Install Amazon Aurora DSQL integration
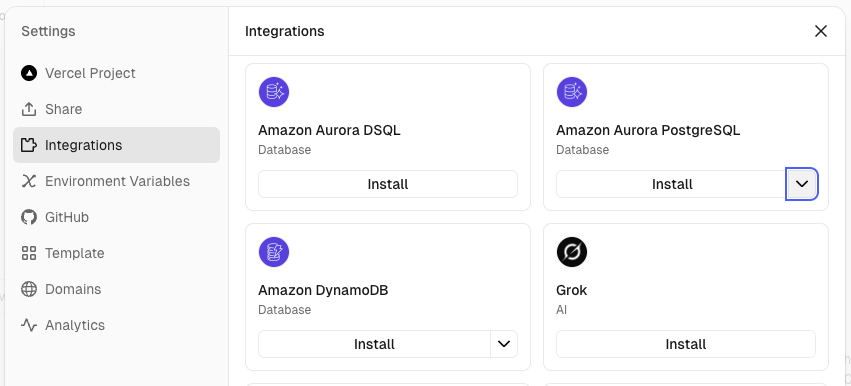This screenshot has height=386, width=851. pos(388,184)
